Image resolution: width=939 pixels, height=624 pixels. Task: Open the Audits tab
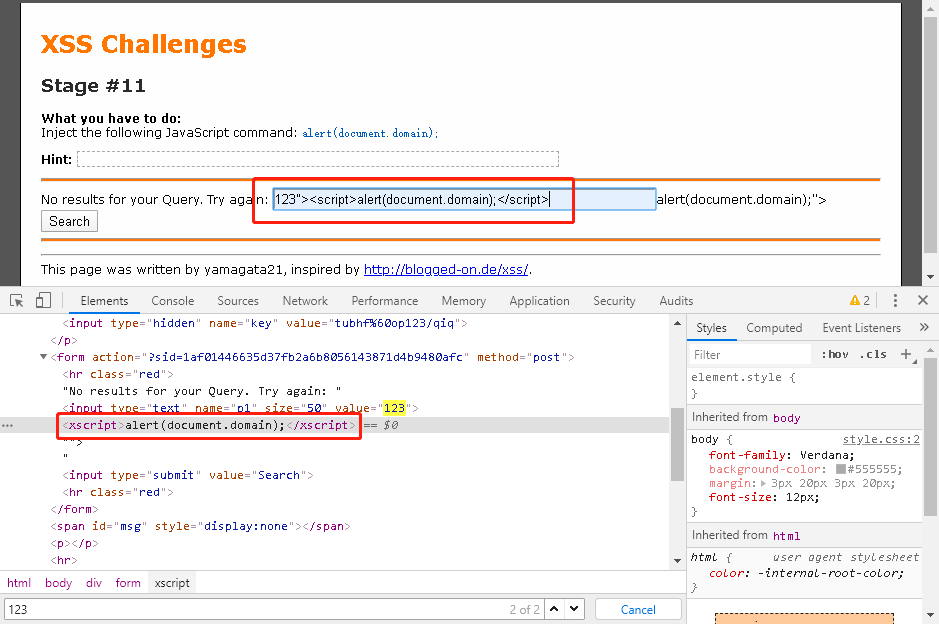click(x=676, y=301)
